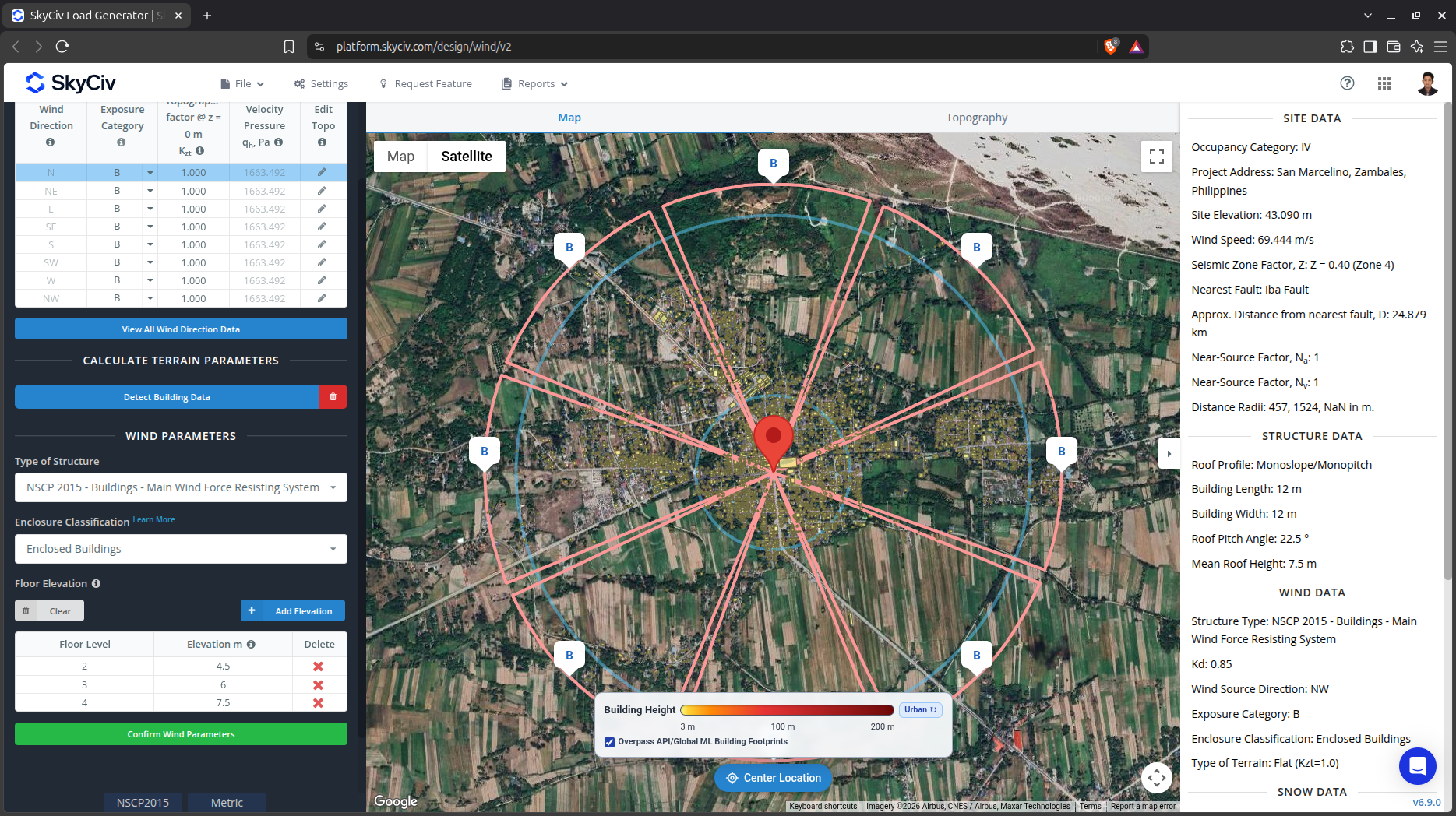Image resolution: width=1456 pixels, height=816 pixels.
Task: Open Type of Structure dropdown
Action: pos(181,487)
